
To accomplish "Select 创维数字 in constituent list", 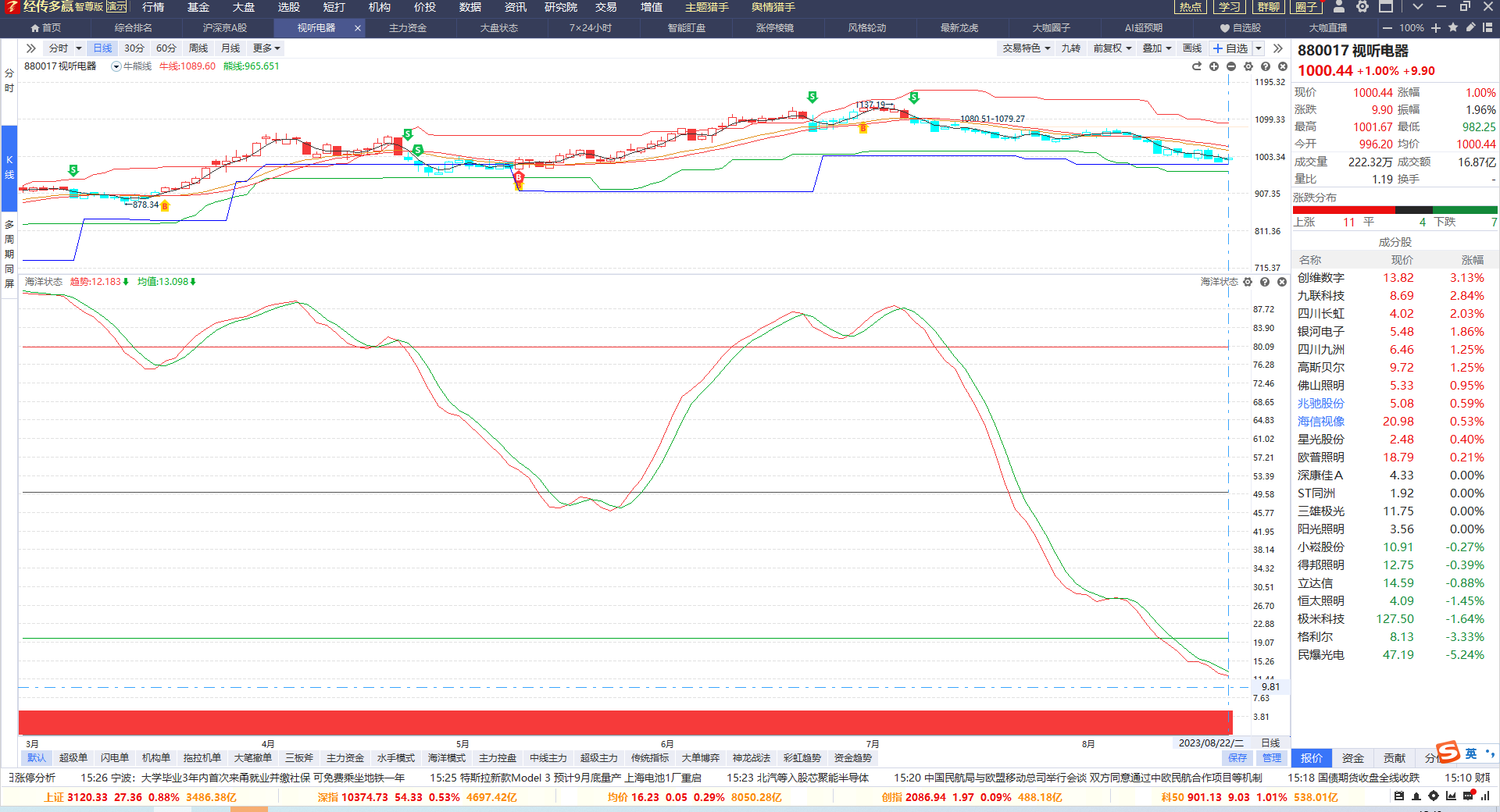I will point(1395,278).
